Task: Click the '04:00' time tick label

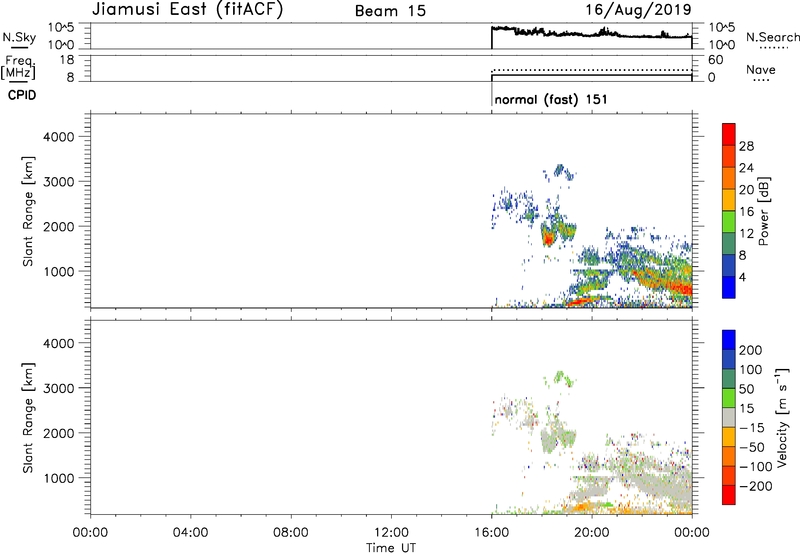Action: pyautogui.click(x=191, y=533)
